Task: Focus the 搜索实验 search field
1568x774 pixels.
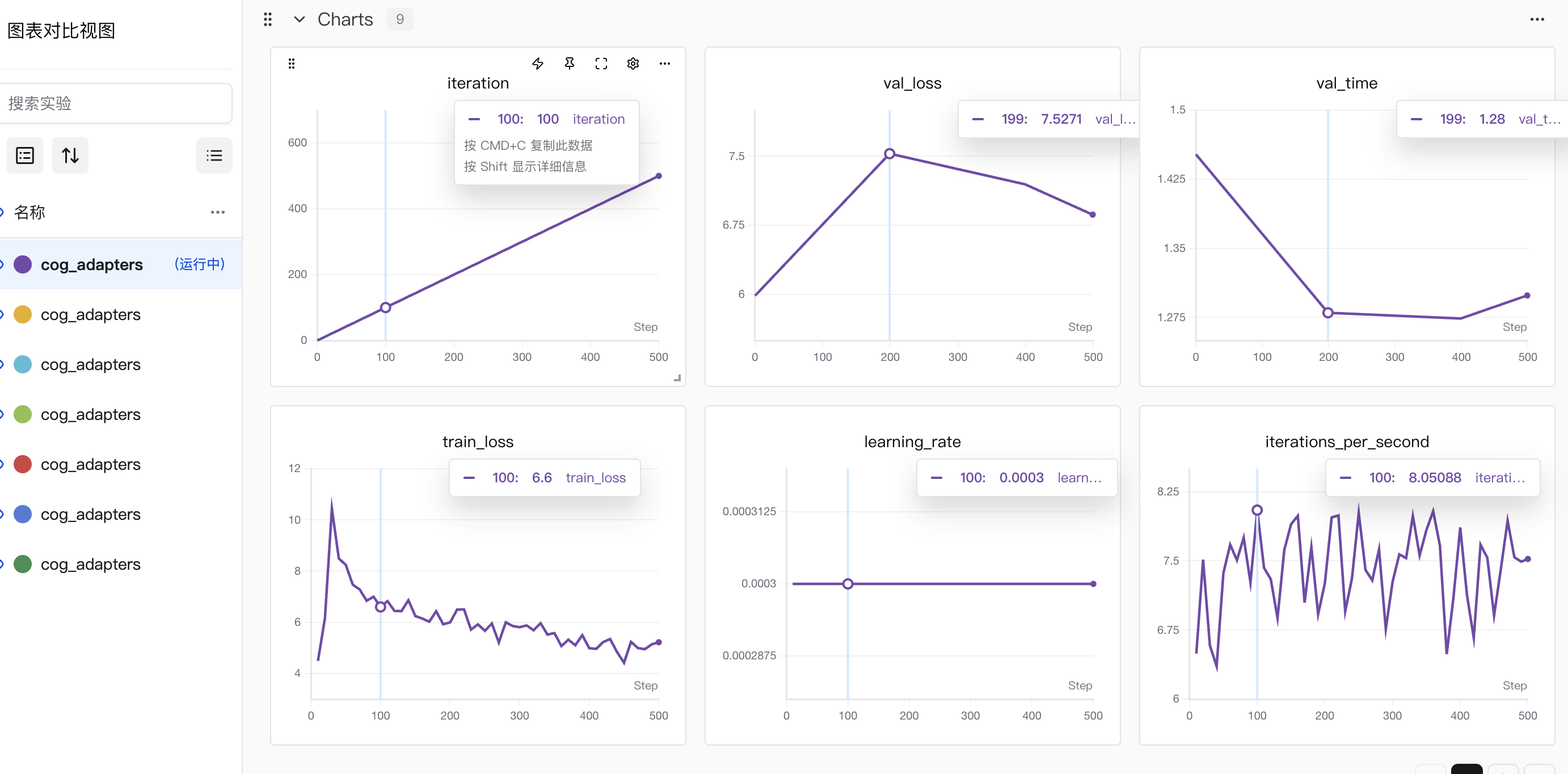Action: [x=116, y=103]
